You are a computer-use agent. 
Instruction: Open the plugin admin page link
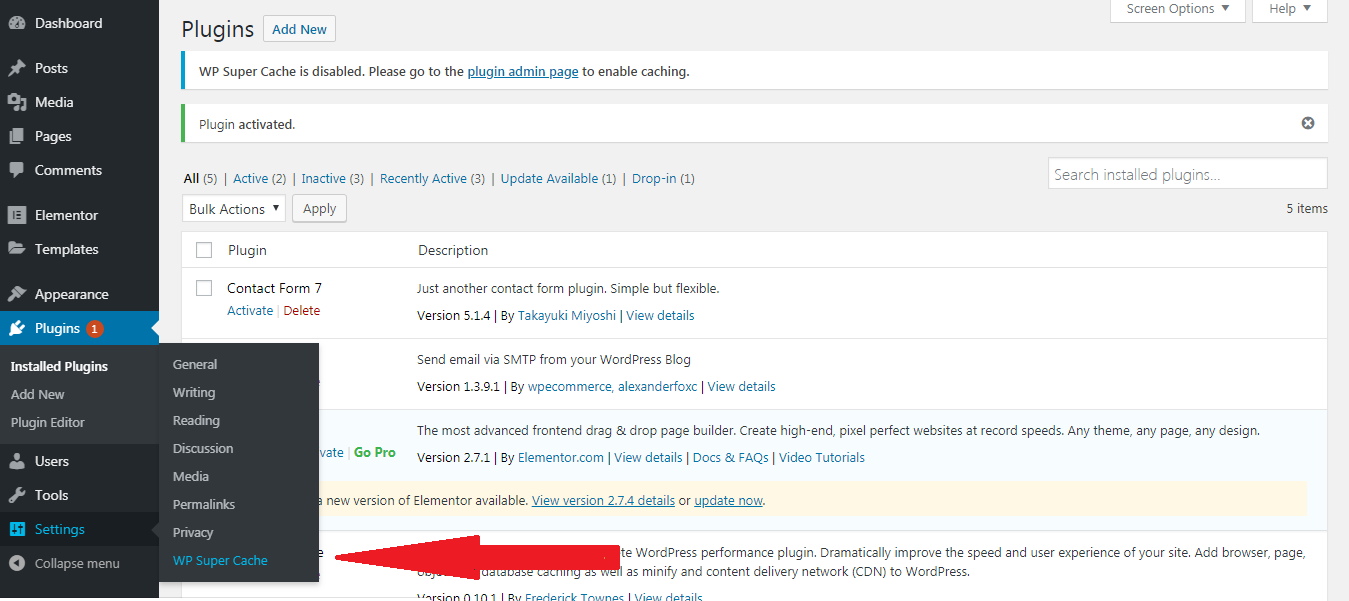click(523, 71)
